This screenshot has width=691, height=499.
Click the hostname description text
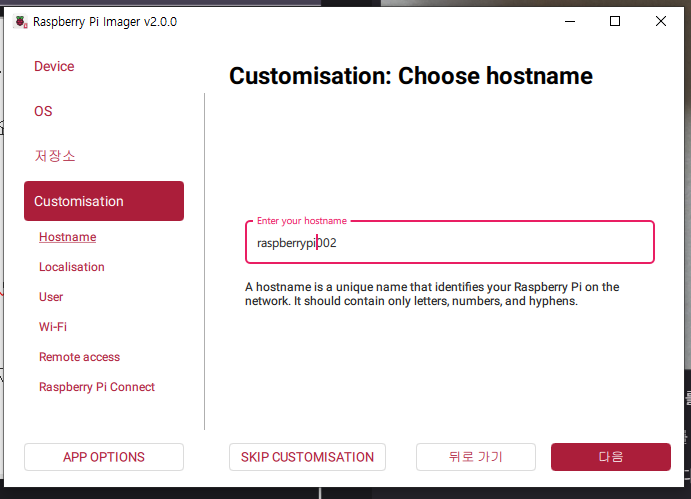[x=432, y=294]
